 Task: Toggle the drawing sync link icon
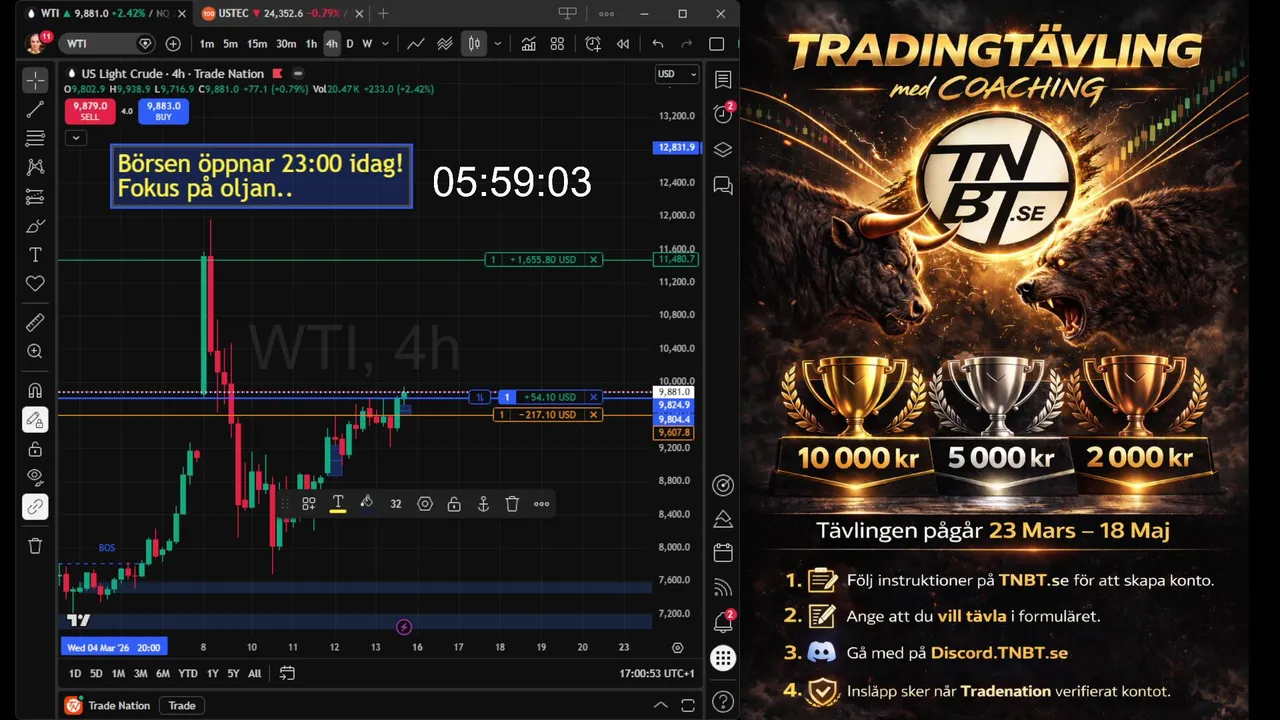35,507
